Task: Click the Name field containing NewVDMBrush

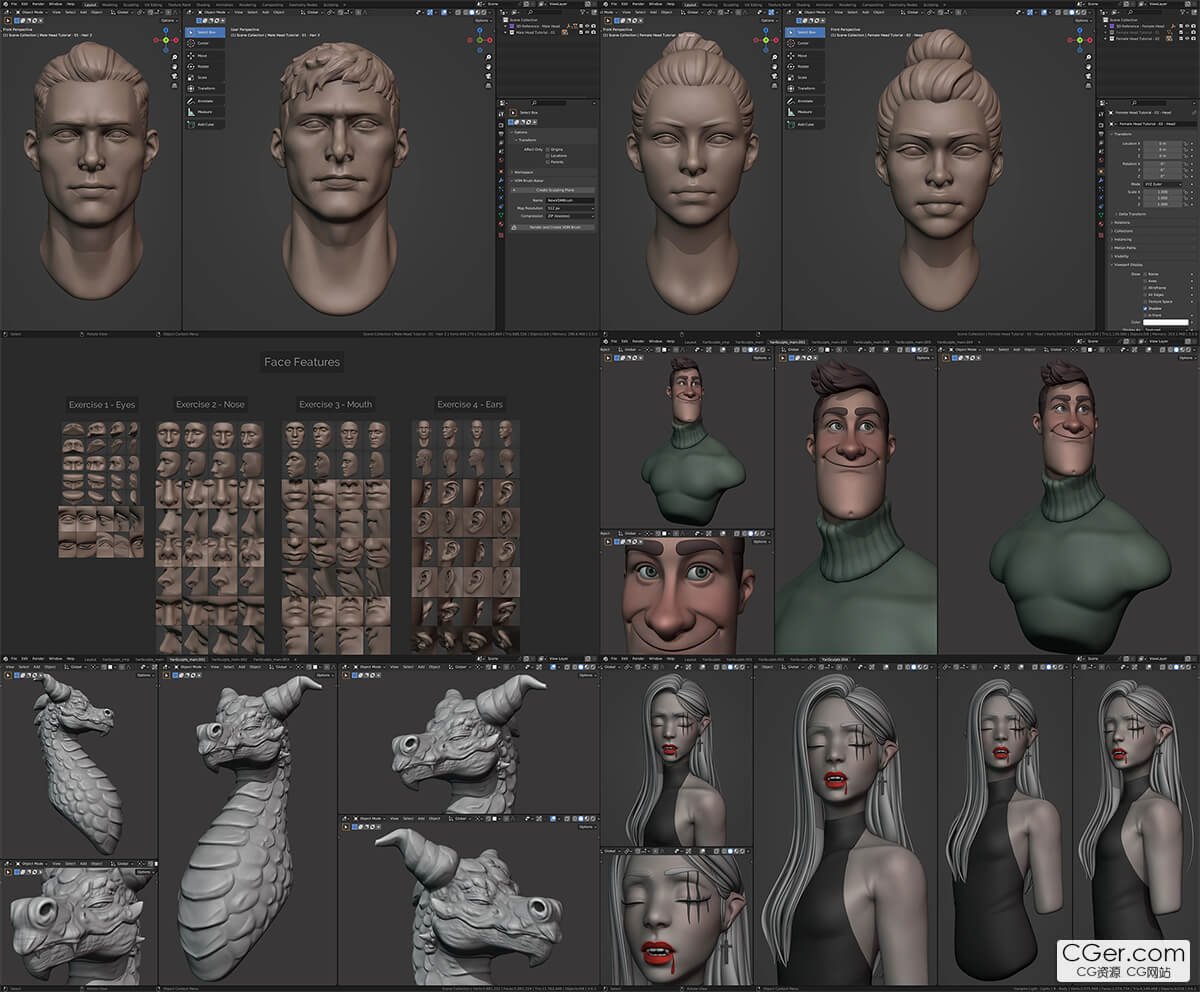Action: click(569, 200)
